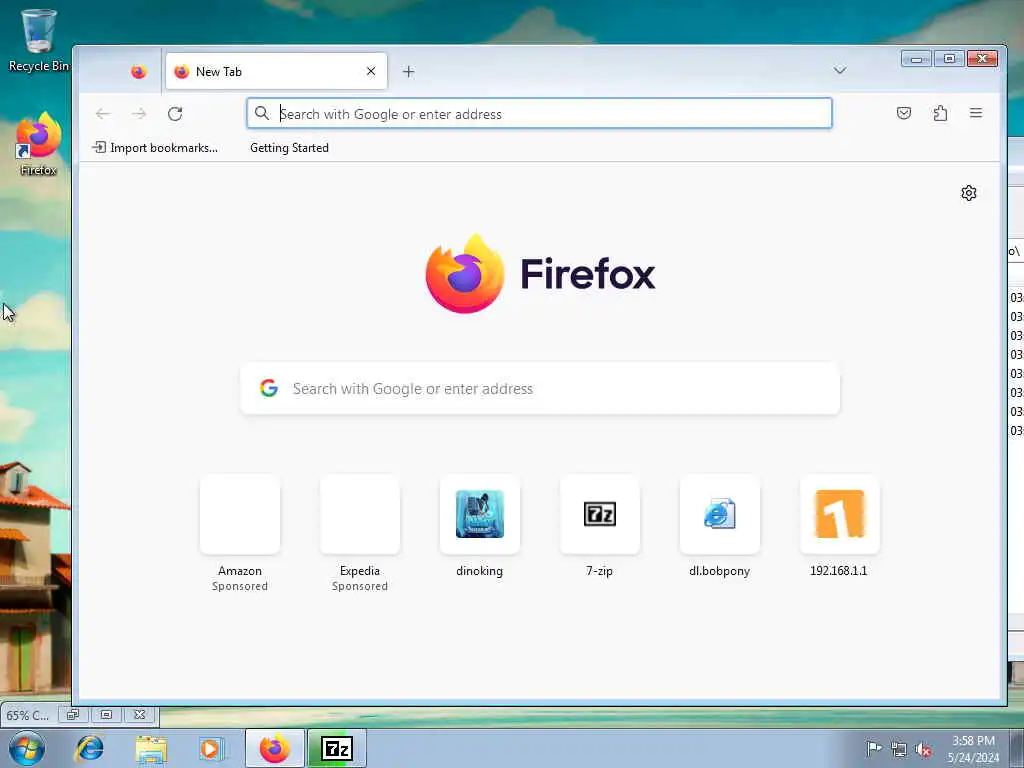The height and width of the screenshot is (768, 1024).
Task: Open network icon in system tray
Action: click(899, 749)
